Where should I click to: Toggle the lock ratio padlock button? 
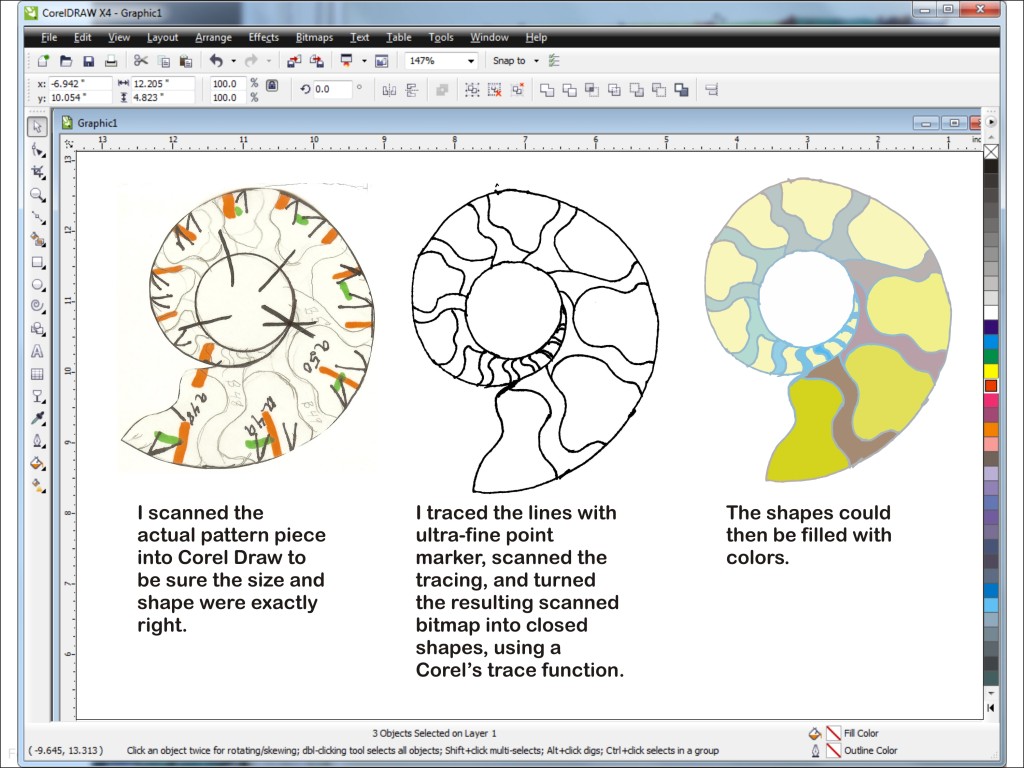tap(271, 89)
